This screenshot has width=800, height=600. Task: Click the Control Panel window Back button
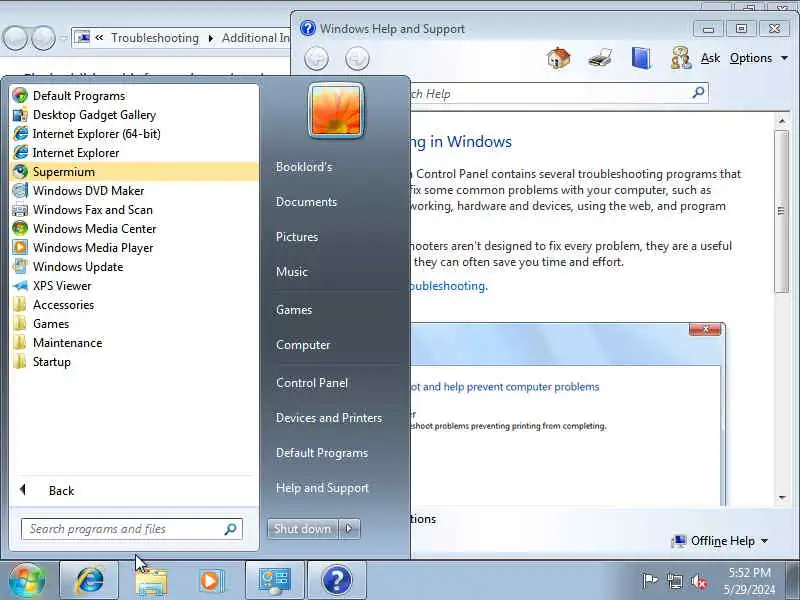pyautogui.click(x=15, y=38)
